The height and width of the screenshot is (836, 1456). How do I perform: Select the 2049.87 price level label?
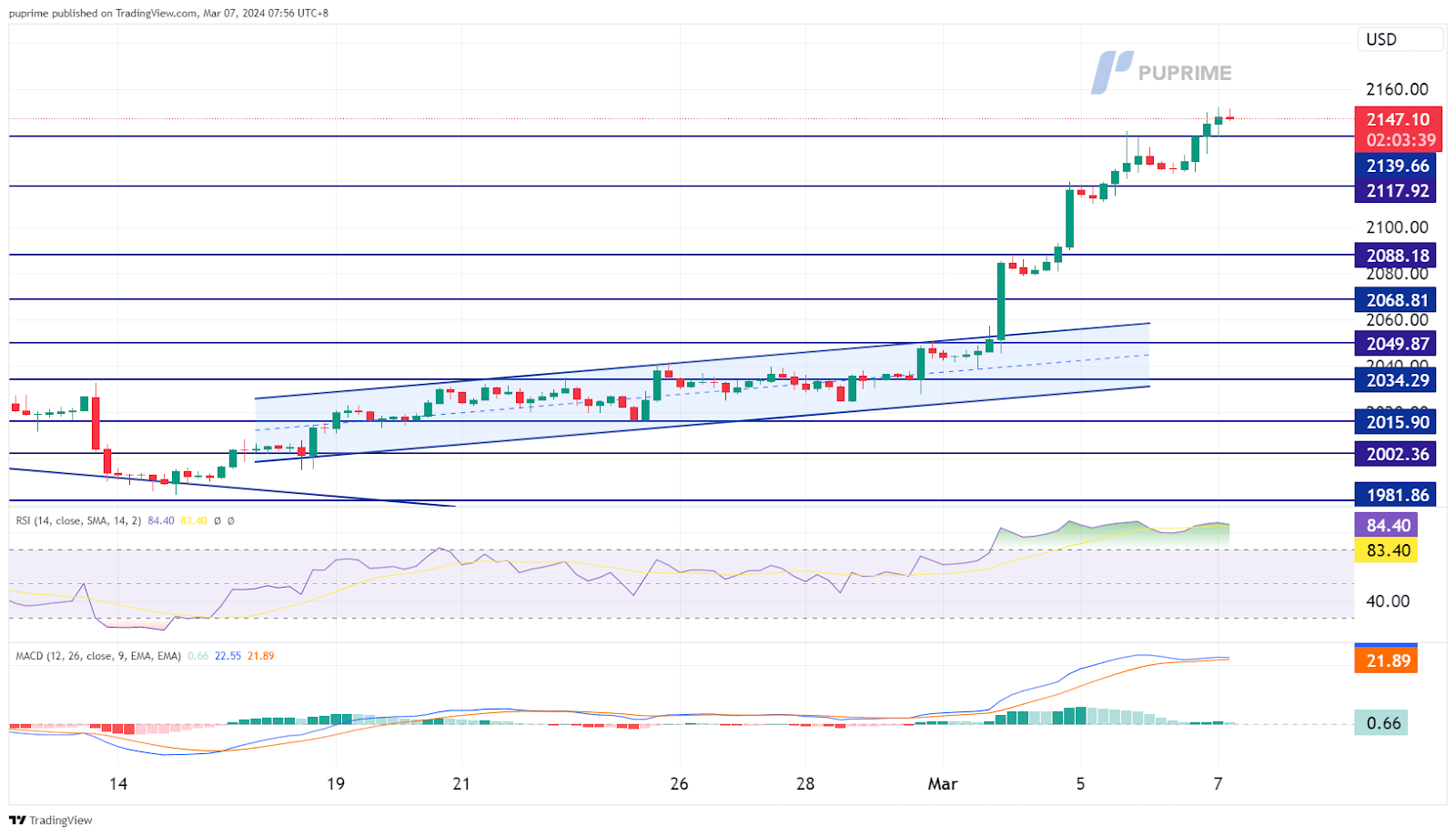click(1395, 344)
